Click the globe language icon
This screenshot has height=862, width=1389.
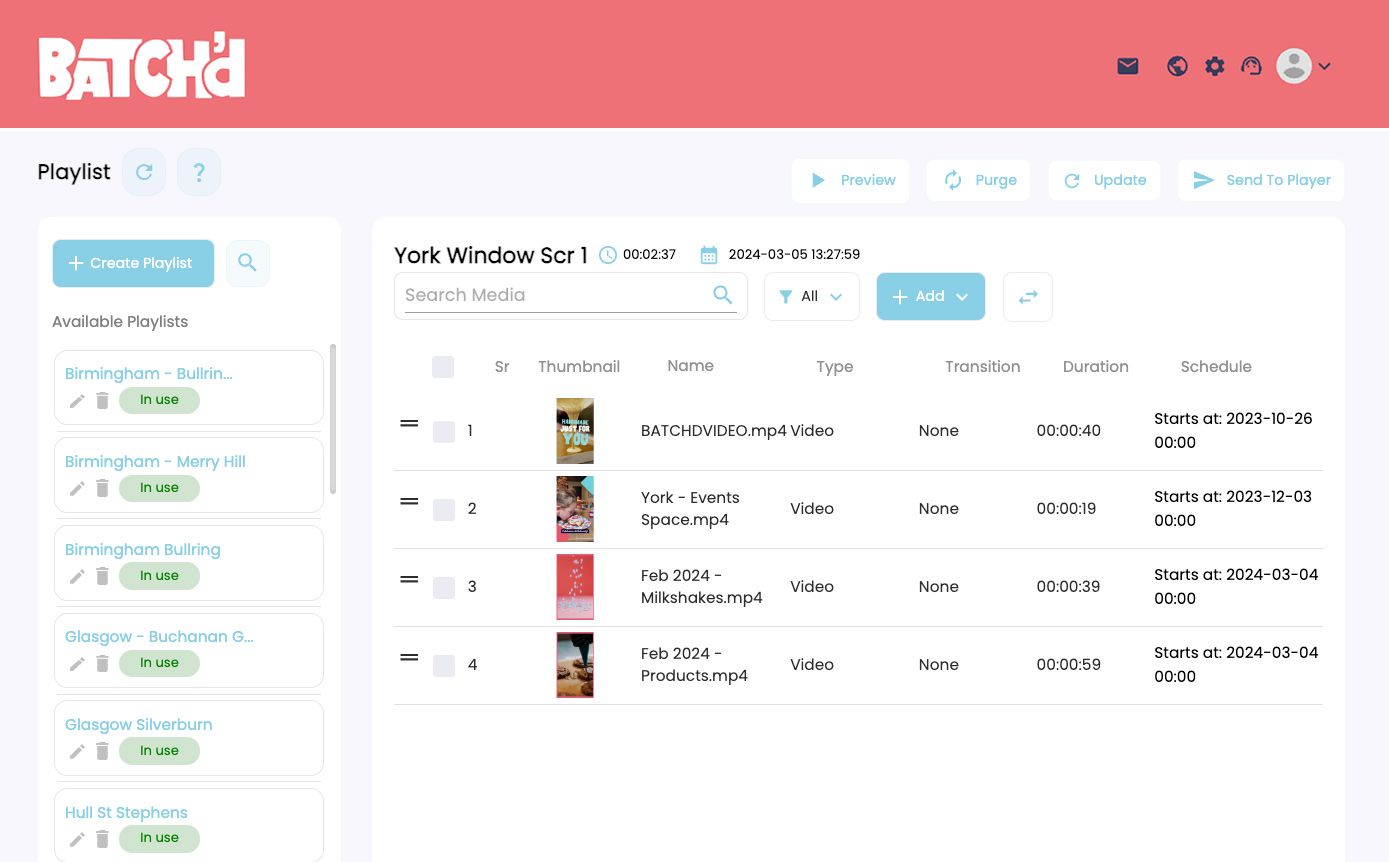pos(1177,66)
